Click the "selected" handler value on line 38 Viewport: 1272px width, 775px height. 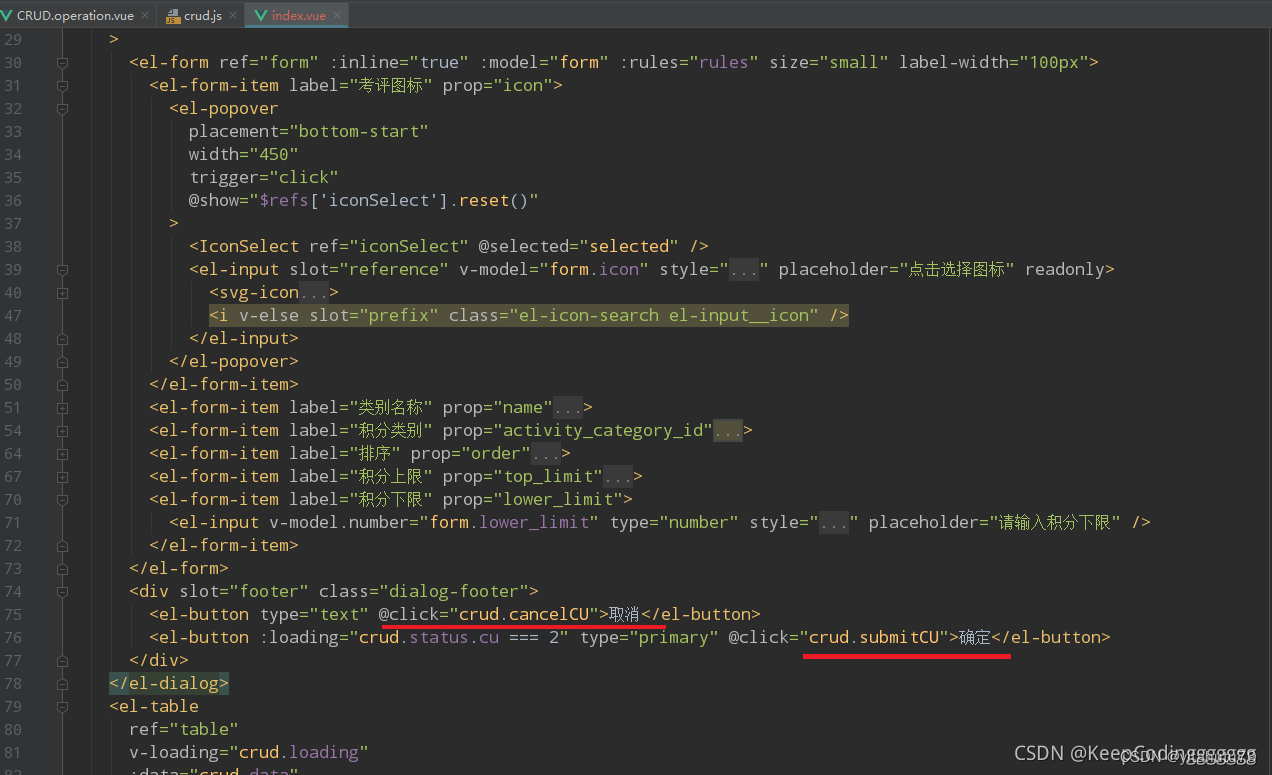click(629, 246)
